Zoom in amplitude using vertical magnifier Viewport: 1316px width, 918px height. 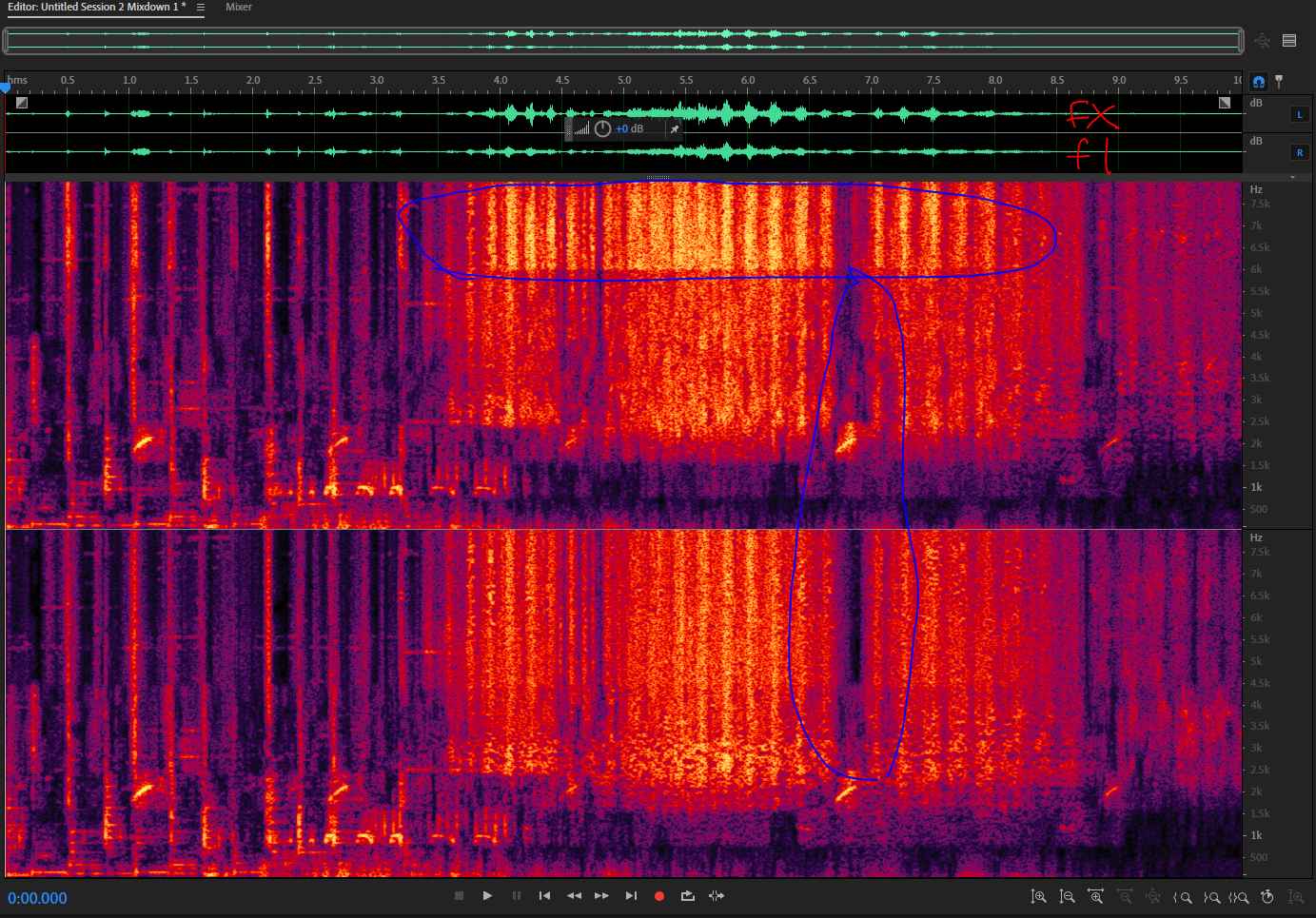pos(1039,897)
